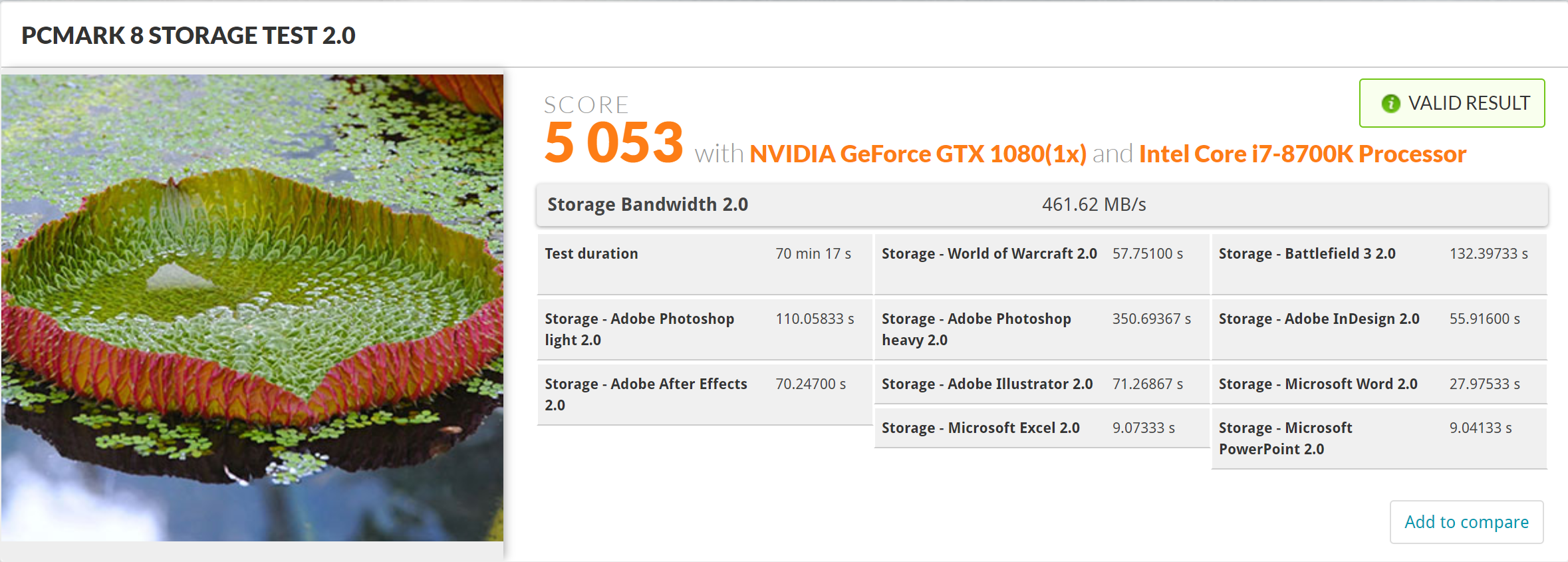
Task: Click the Storage - Microsoft Word 2.0 result
Action: 1378,384
